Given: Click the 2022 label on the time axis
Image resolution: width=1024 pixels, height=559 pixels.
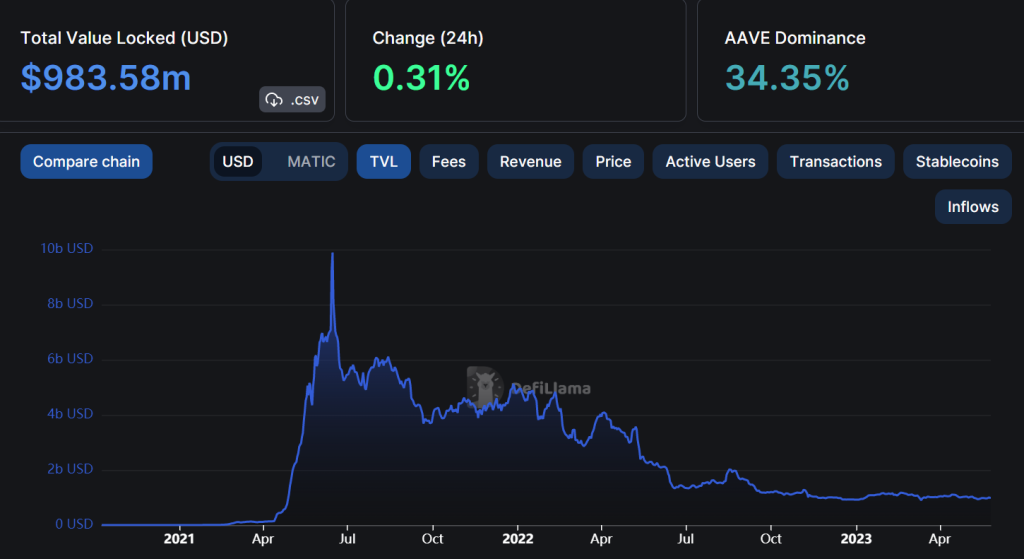Looking at the screenshot, I should point(517,539).
